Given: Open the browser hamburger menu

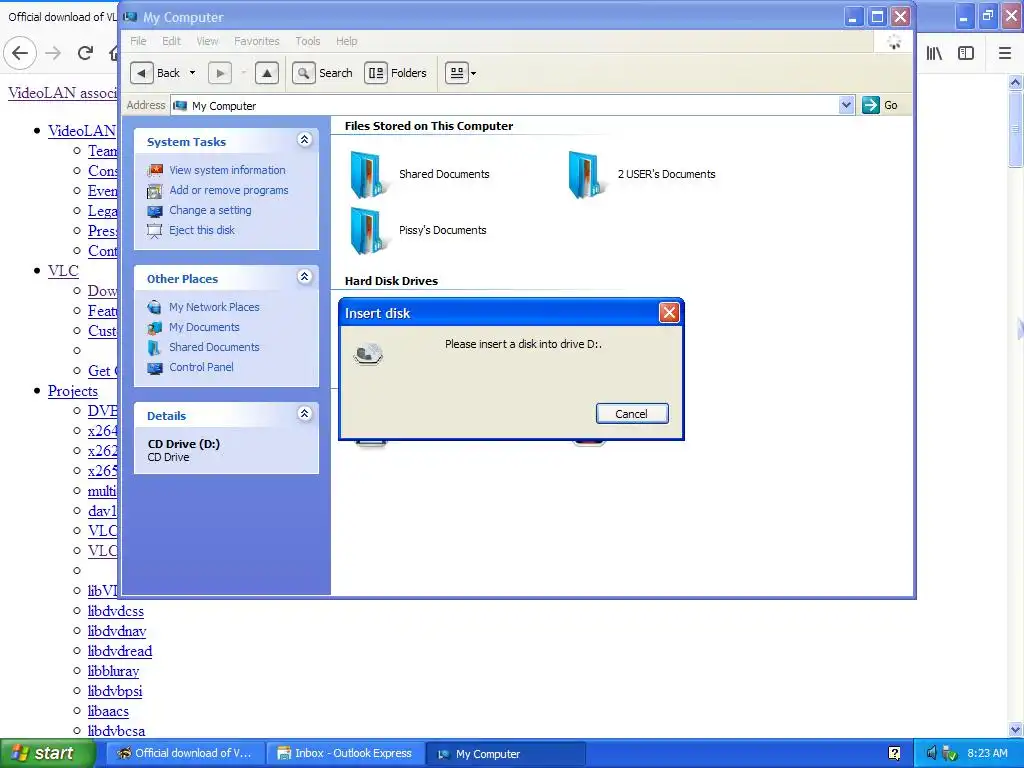Looking at the screenshot, I should point(1004,53).
